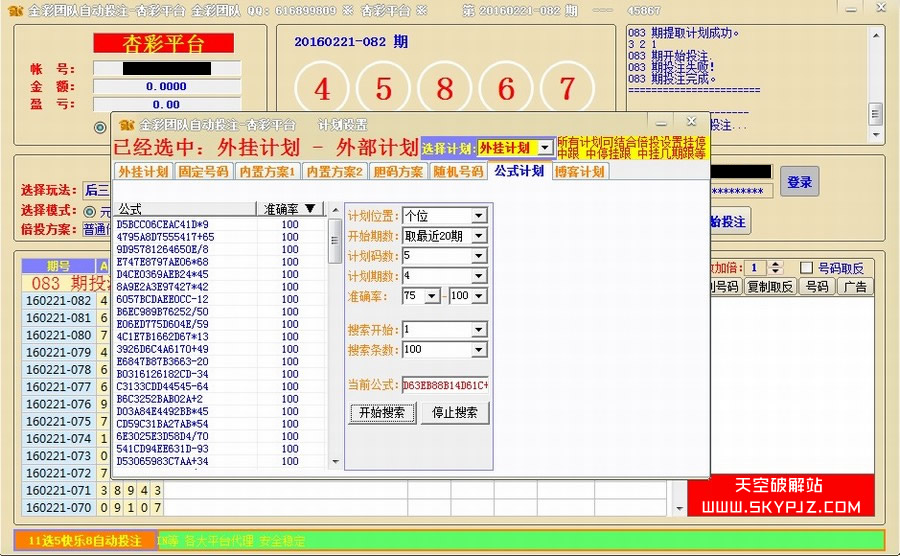Select the radio button below the 盈亏 field
This screenshot has width=900, height=556.
tap(100, 127)
